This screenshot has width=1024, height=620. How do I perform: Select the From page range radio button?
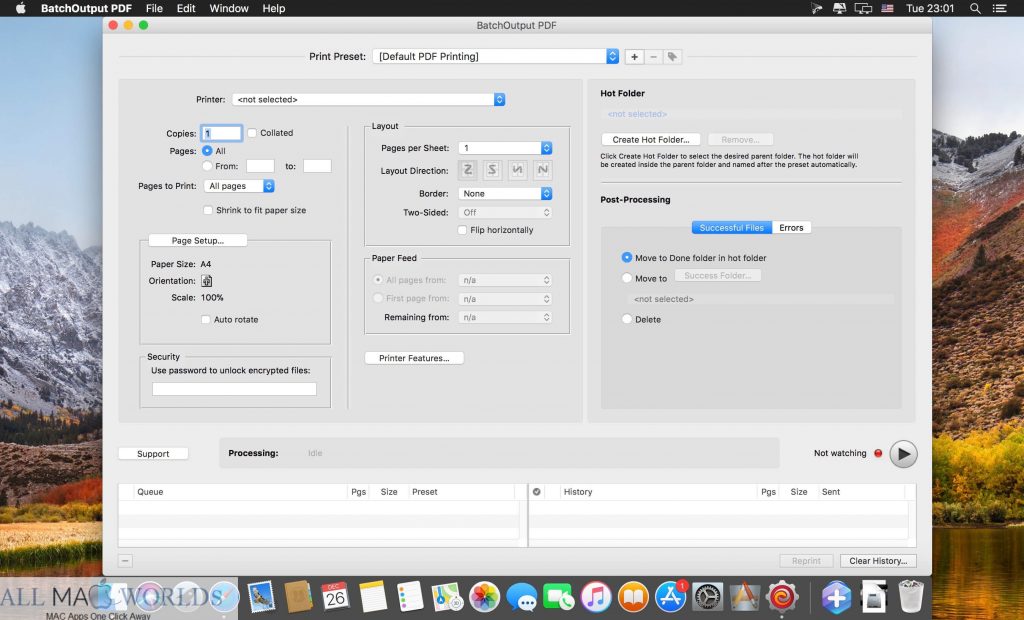(207, 167)
